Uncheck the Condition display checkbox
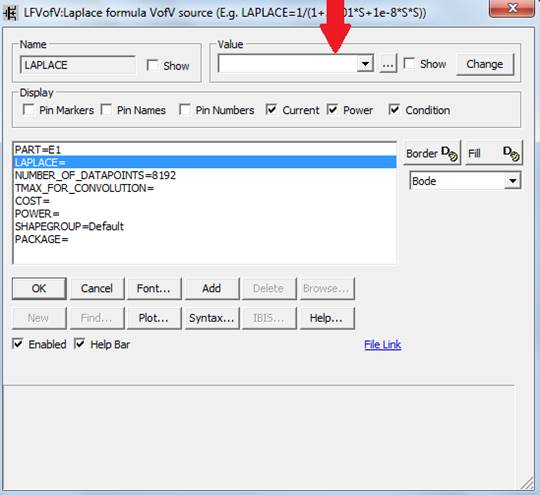This screenshot has width=540, height=495. (x=394, y=110)
